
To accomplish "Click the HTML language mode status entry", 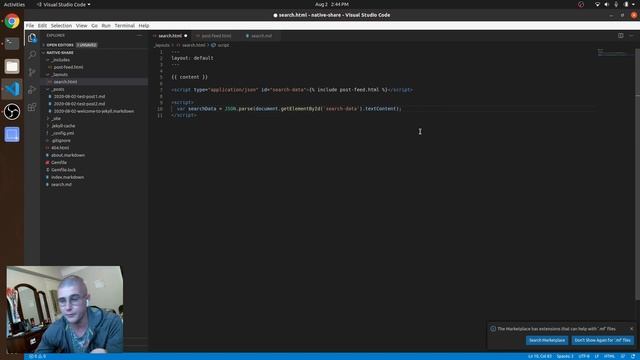I will (x=609, y=356).
